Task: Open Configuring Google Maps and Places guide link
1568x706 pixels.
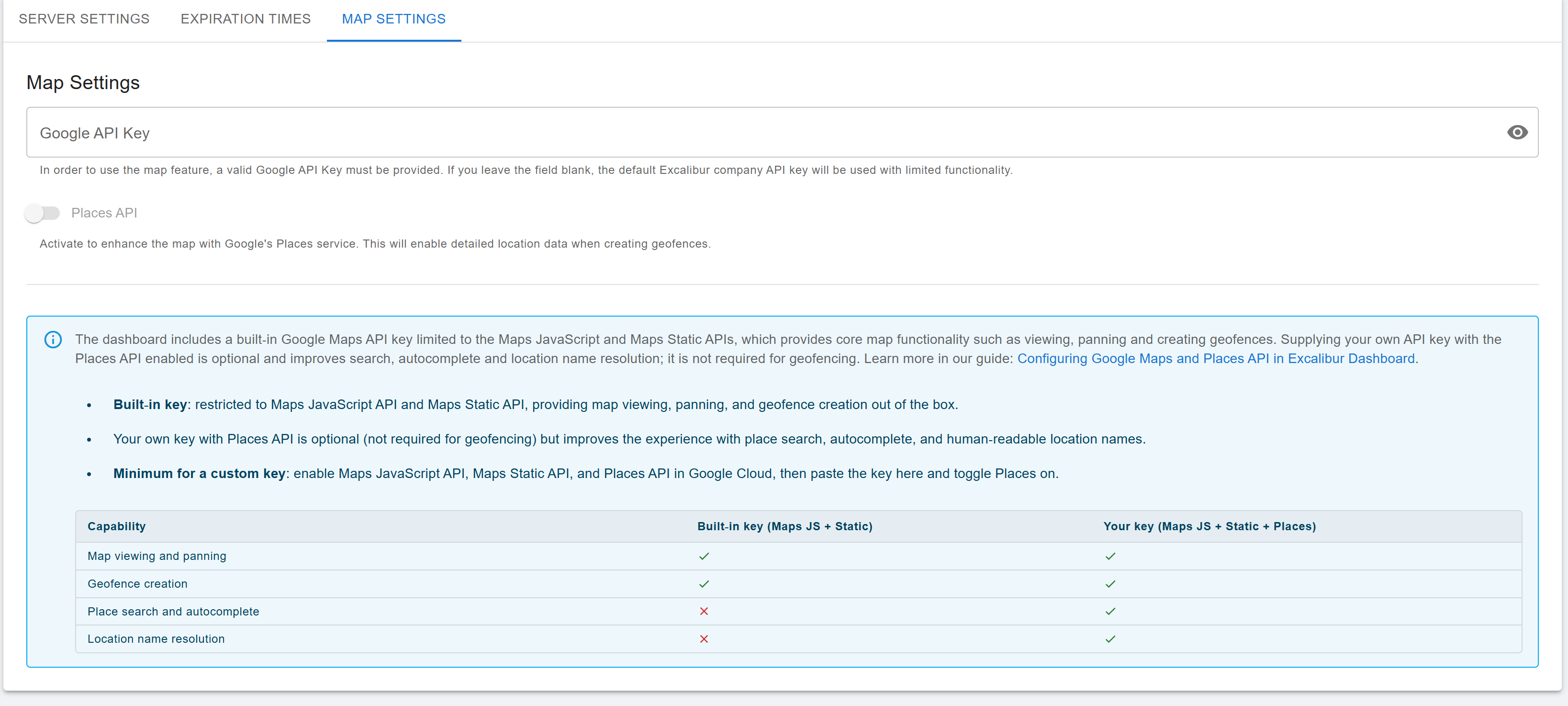Action: click(x=1216, y=359)
